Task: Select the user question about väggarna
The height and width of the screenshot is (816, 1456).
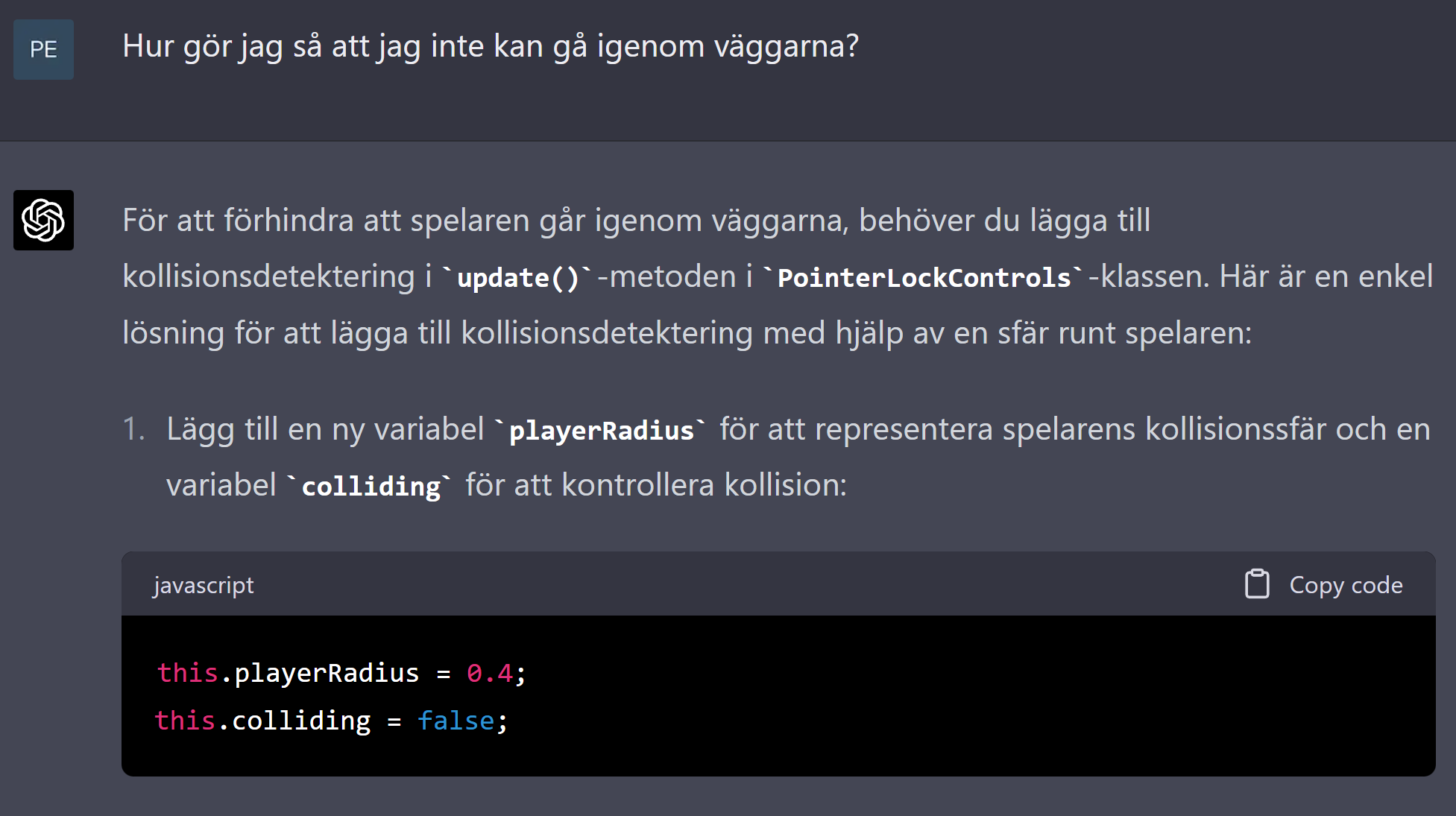Action: coord(491,46)
